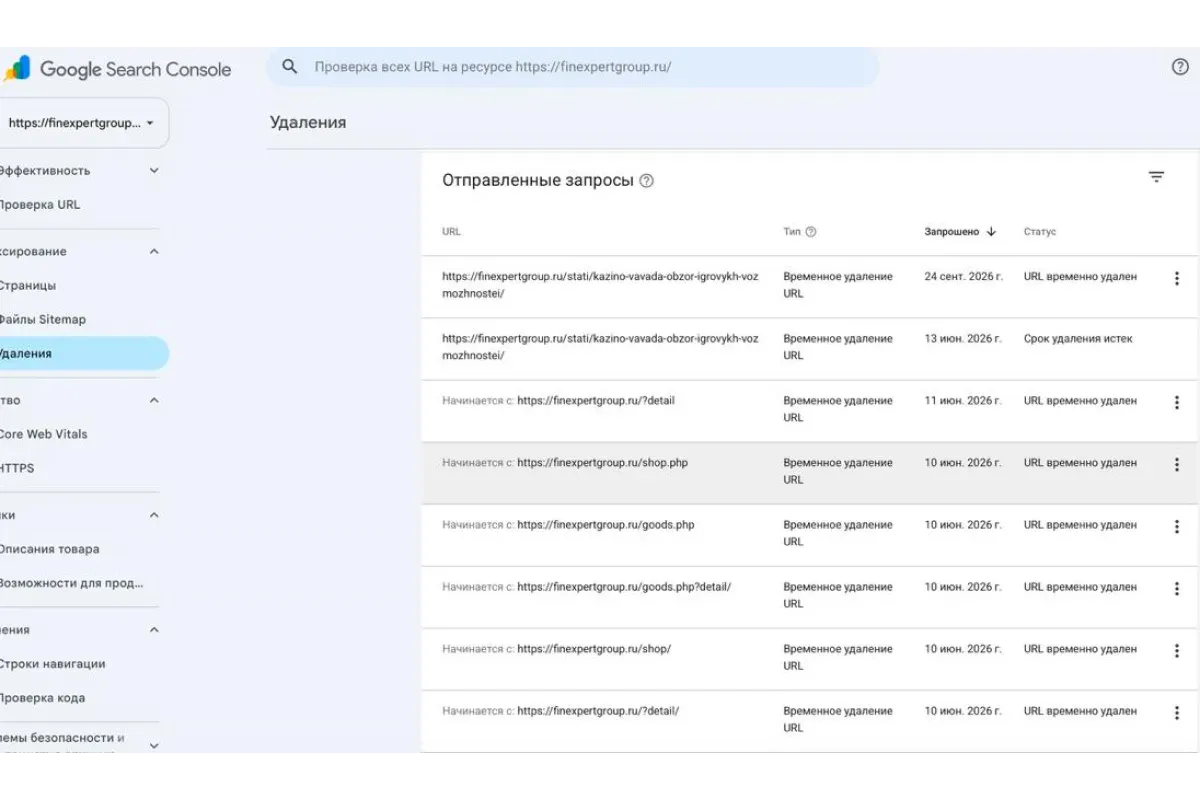Click the search magnifier icon
Image resolution: width=1200 pixels, height=800 pixels.
pyautogui.click(x=290, y=67)
